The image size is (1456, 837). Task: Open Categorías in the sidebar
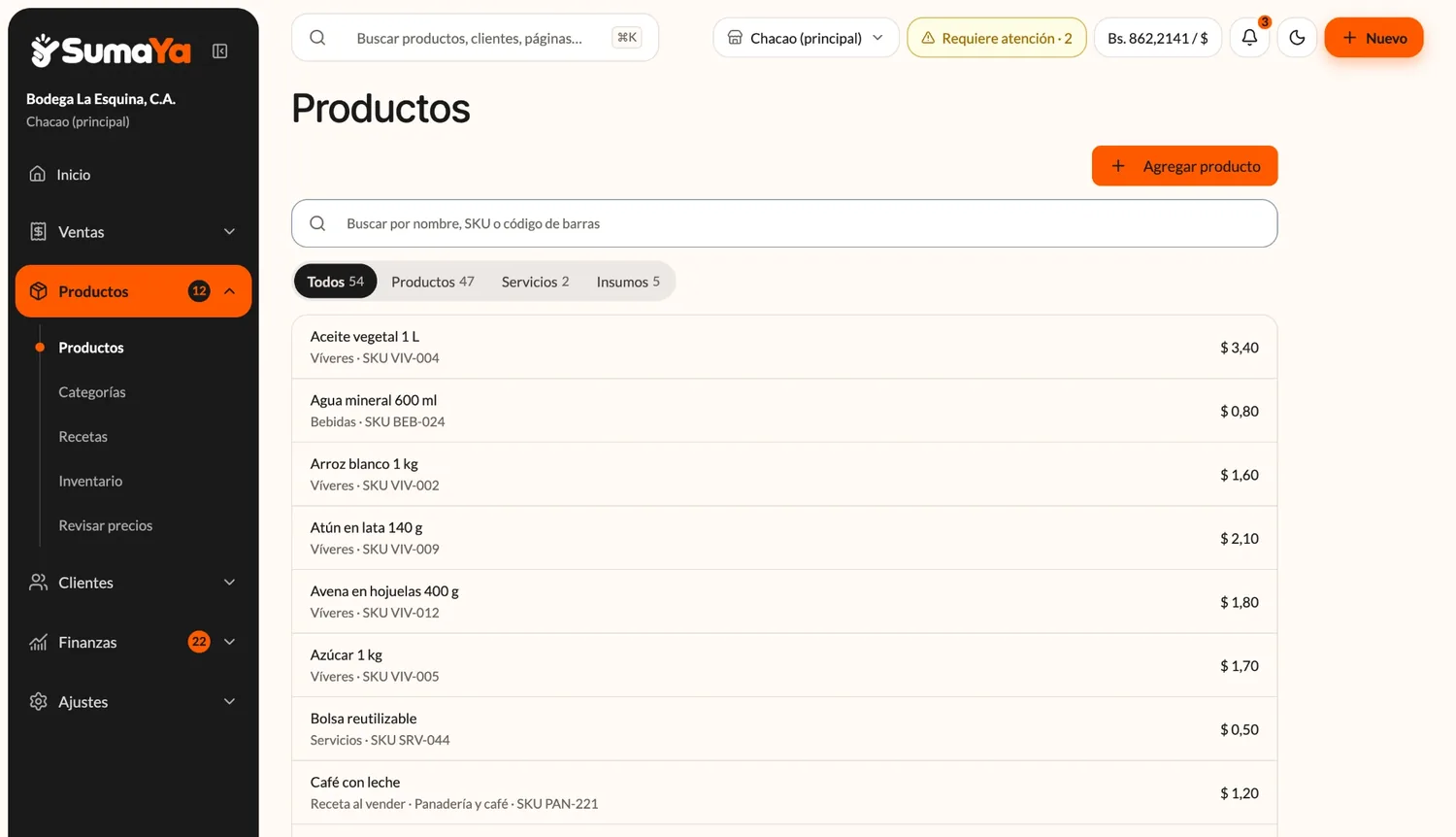[92, 392]
